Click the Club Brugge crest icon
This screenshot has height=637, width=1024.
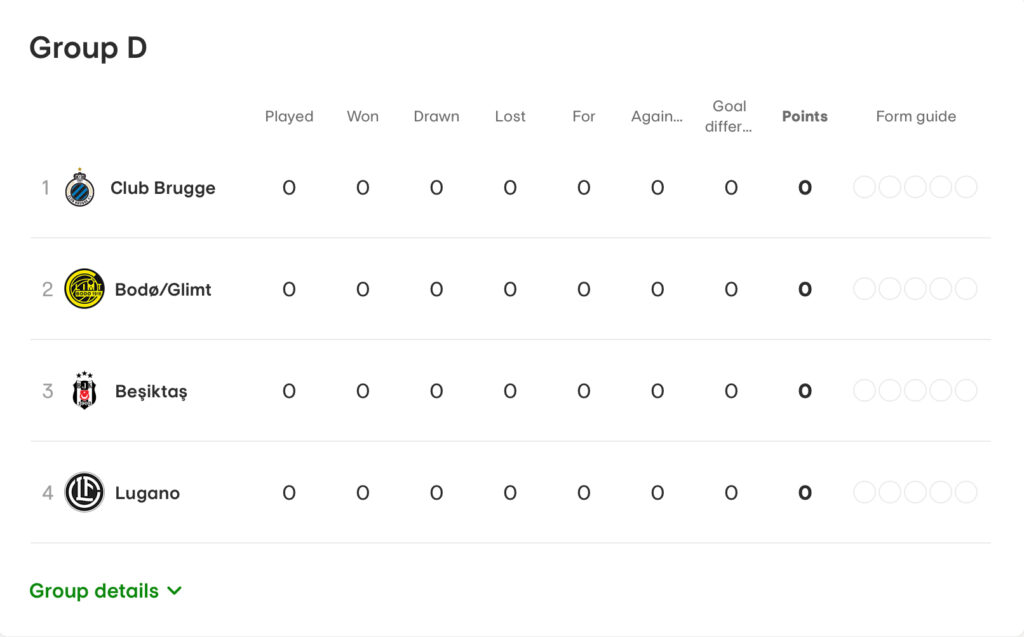tap(80, 188)
